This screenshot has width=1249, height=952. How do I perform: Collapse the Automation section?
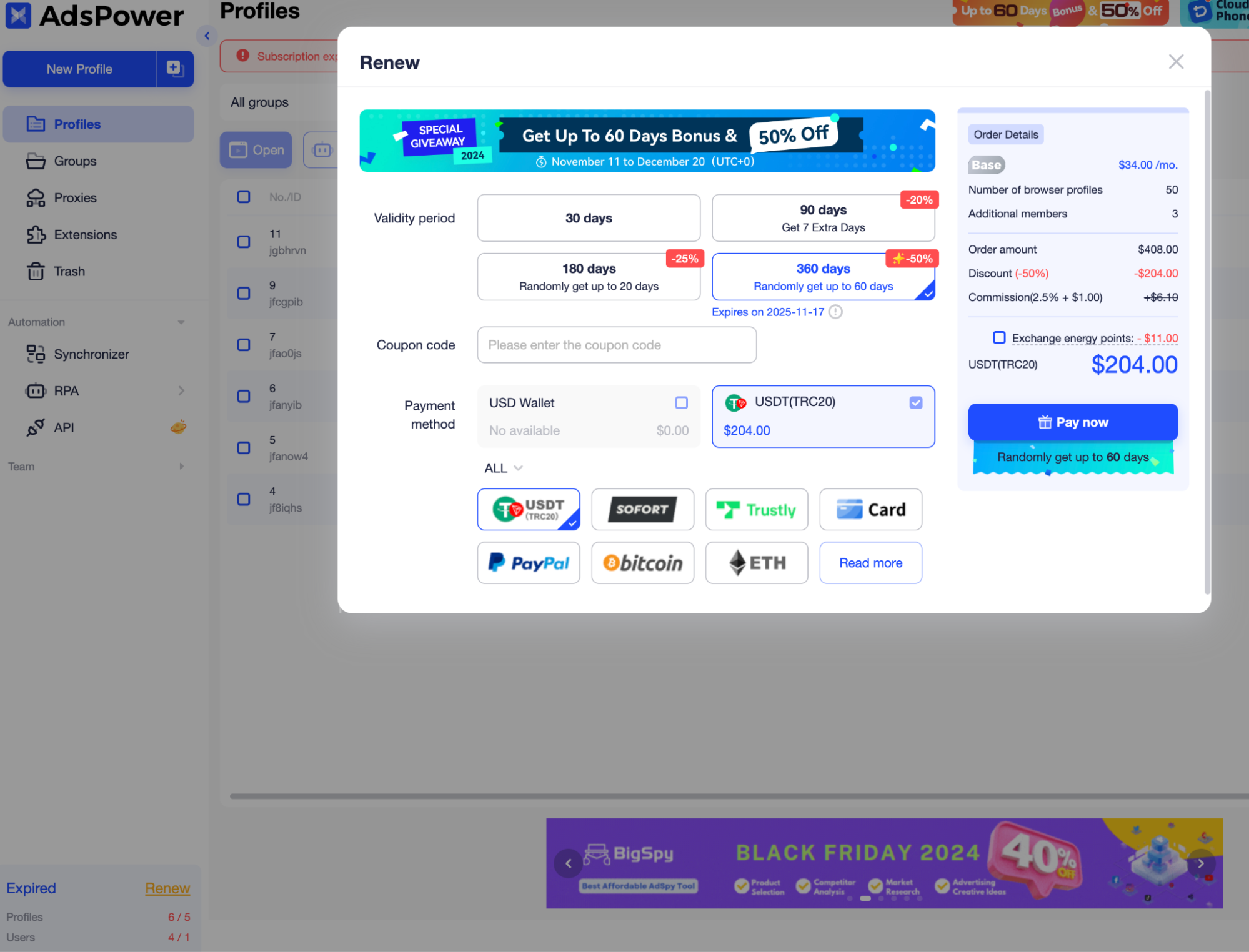tap(181, 322)
